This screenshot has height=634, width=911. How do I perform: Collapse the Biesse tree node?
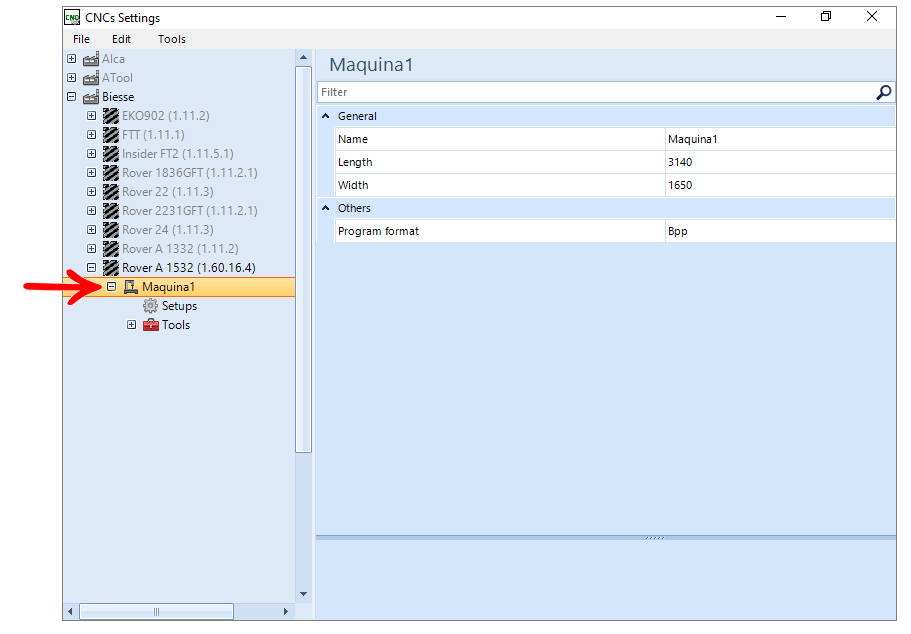[71, 97]
